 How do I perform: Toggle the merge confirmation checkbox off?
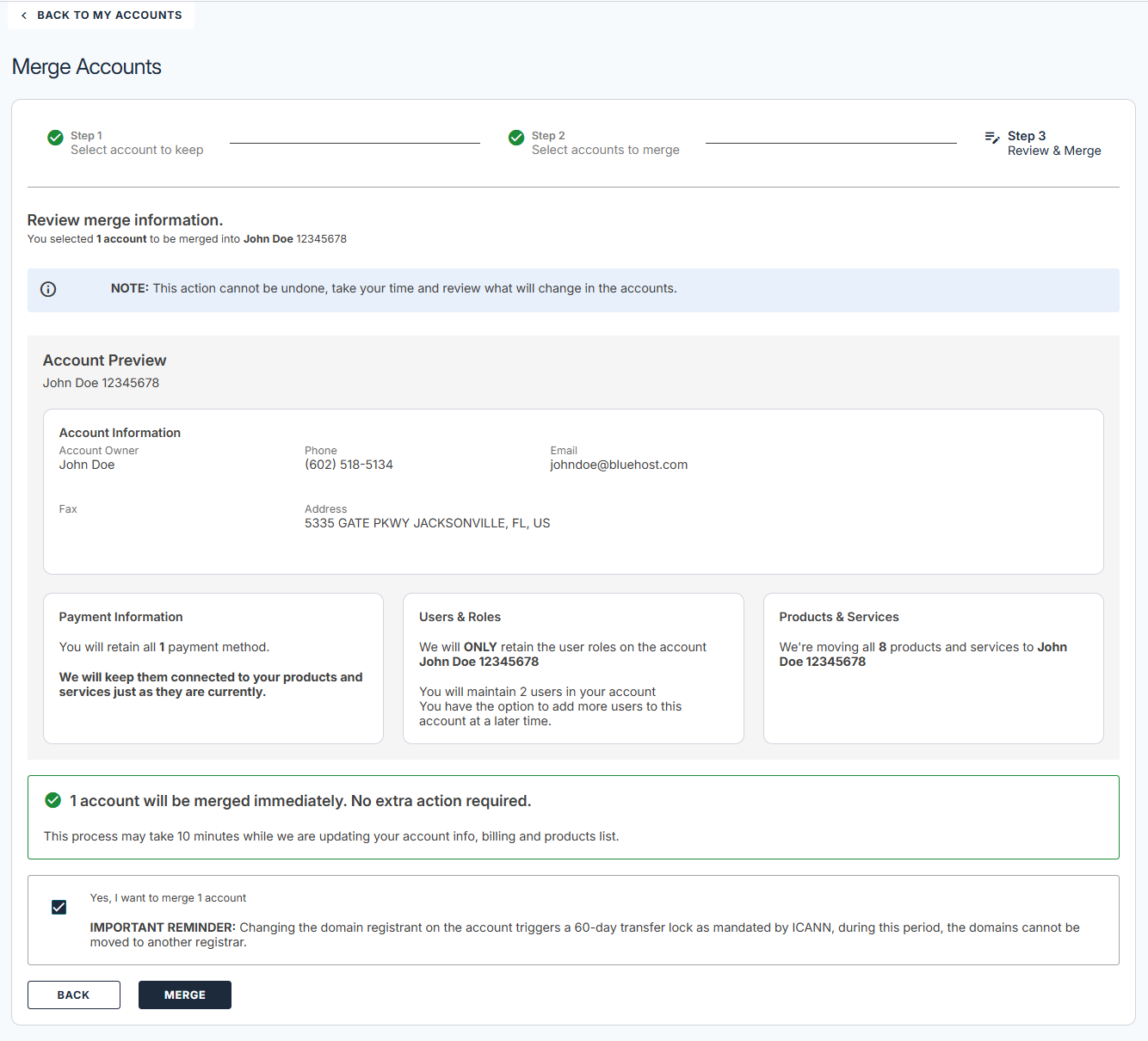pos(59,907)
